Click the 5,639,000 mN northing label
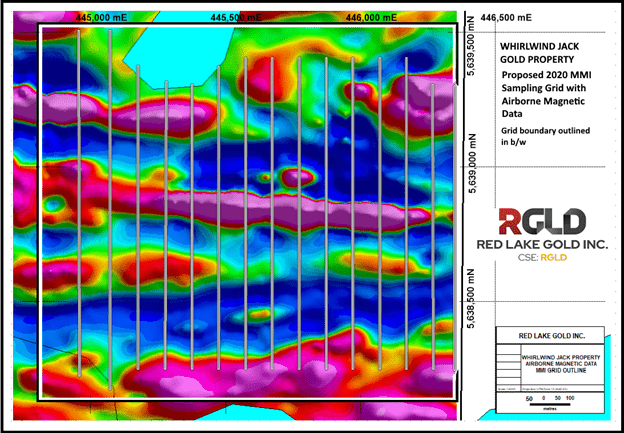 pos(472,163)
